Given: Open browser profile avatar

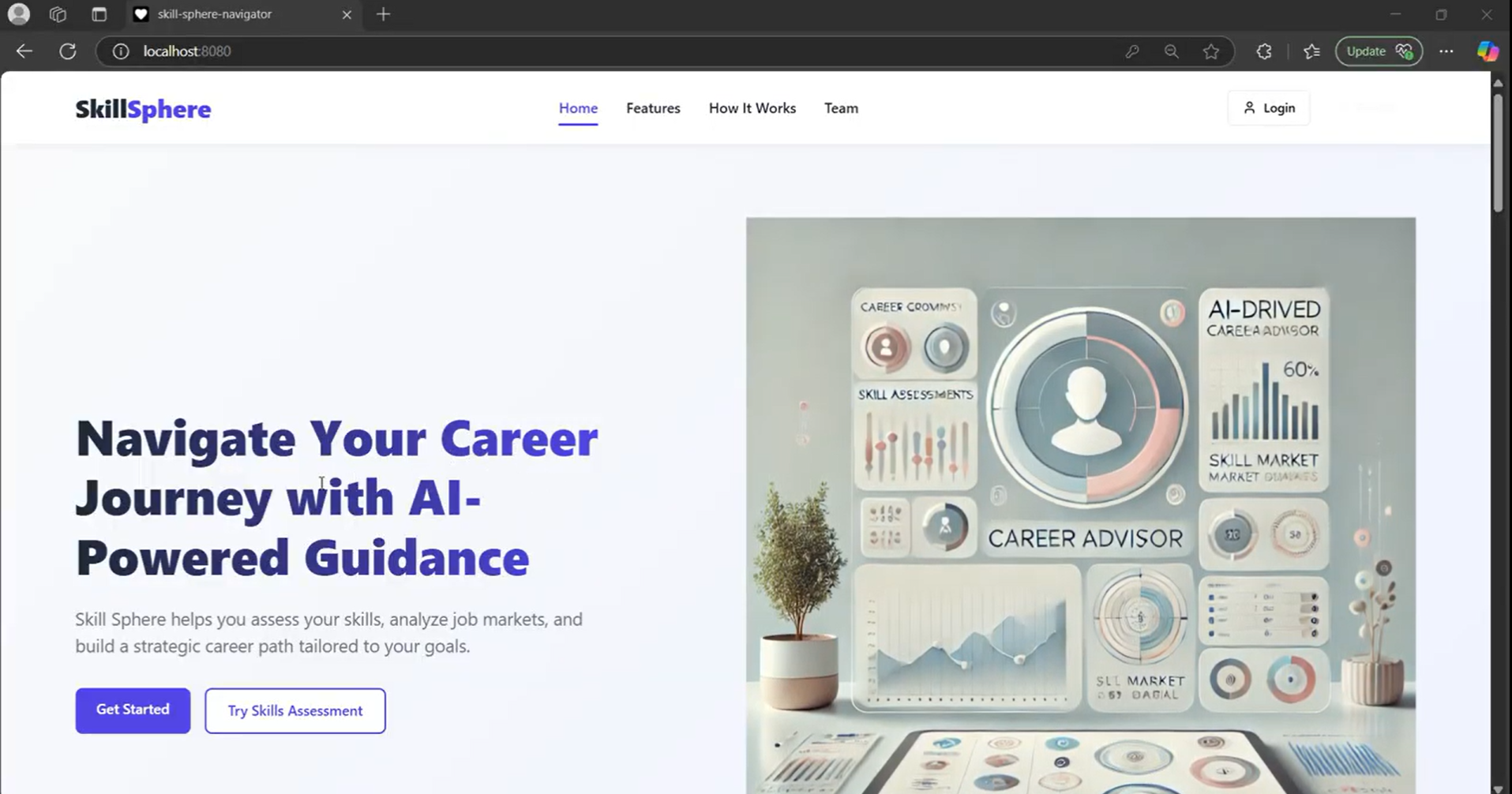Looking at the screenshot, I should coord(19,14).
